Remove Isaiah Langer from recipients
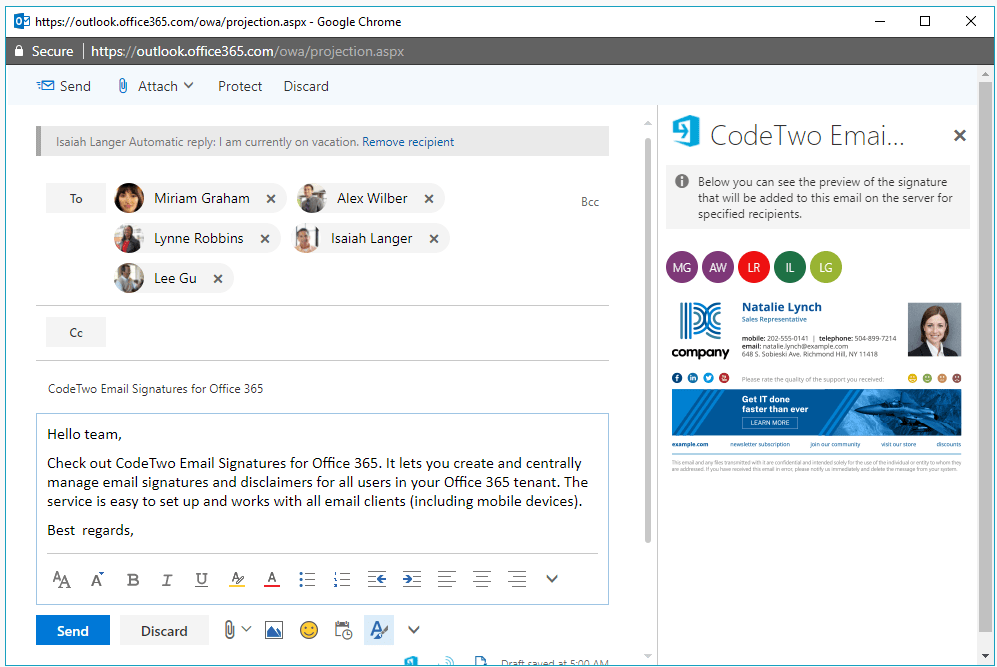The width and height of the screenshot is (997, 667). [x=434, y=238]
